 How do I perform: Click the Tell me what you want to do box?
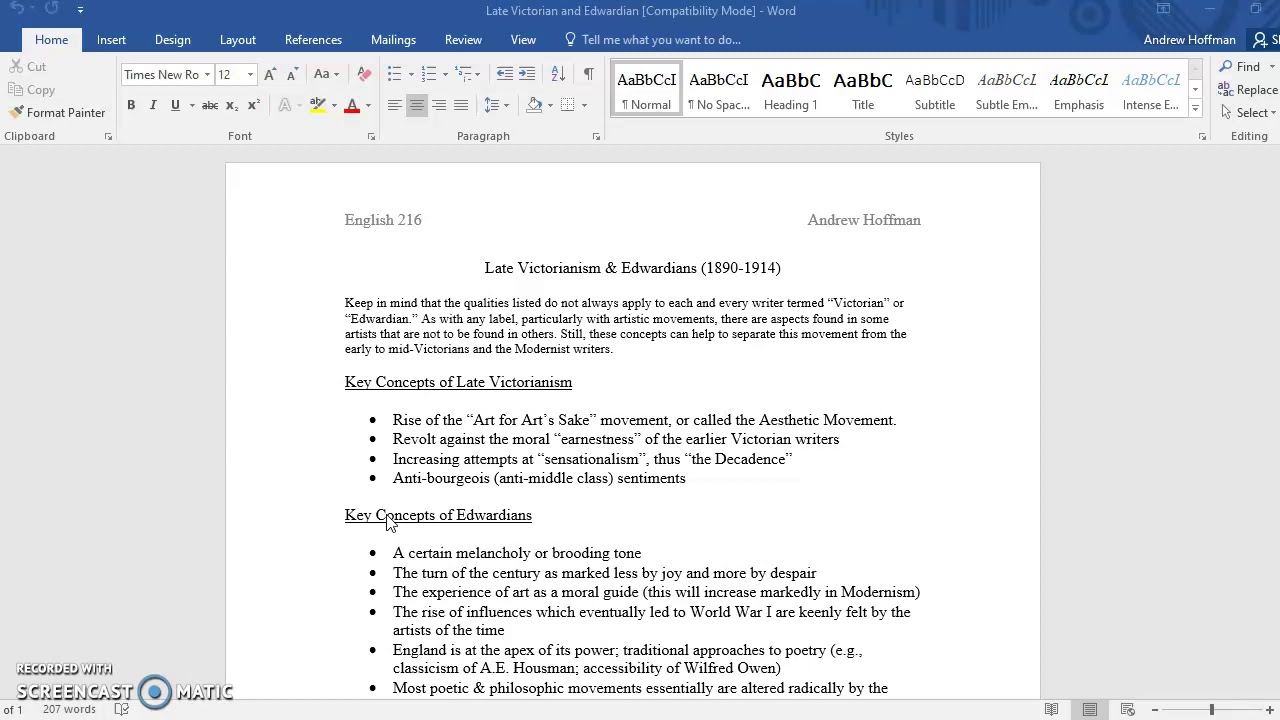click(x=652, y=40)
